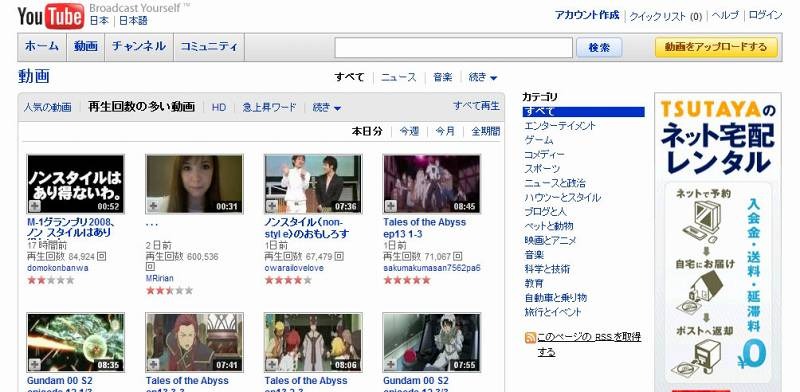
Task: Open the クイックリスト (0) link
Action: point(666,16)
